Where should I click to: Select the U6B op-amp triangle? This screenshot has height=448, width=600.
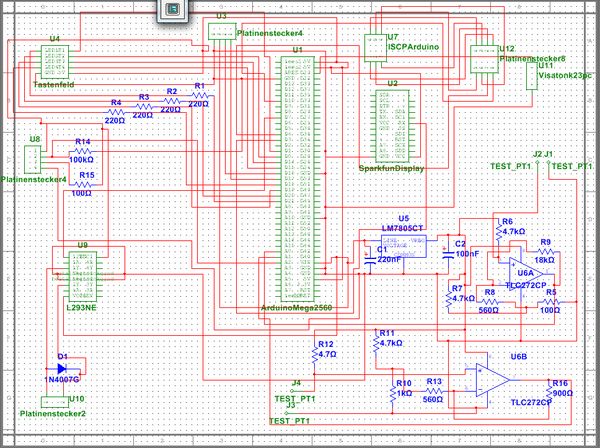pyautogui.click(x=491, y=378)
